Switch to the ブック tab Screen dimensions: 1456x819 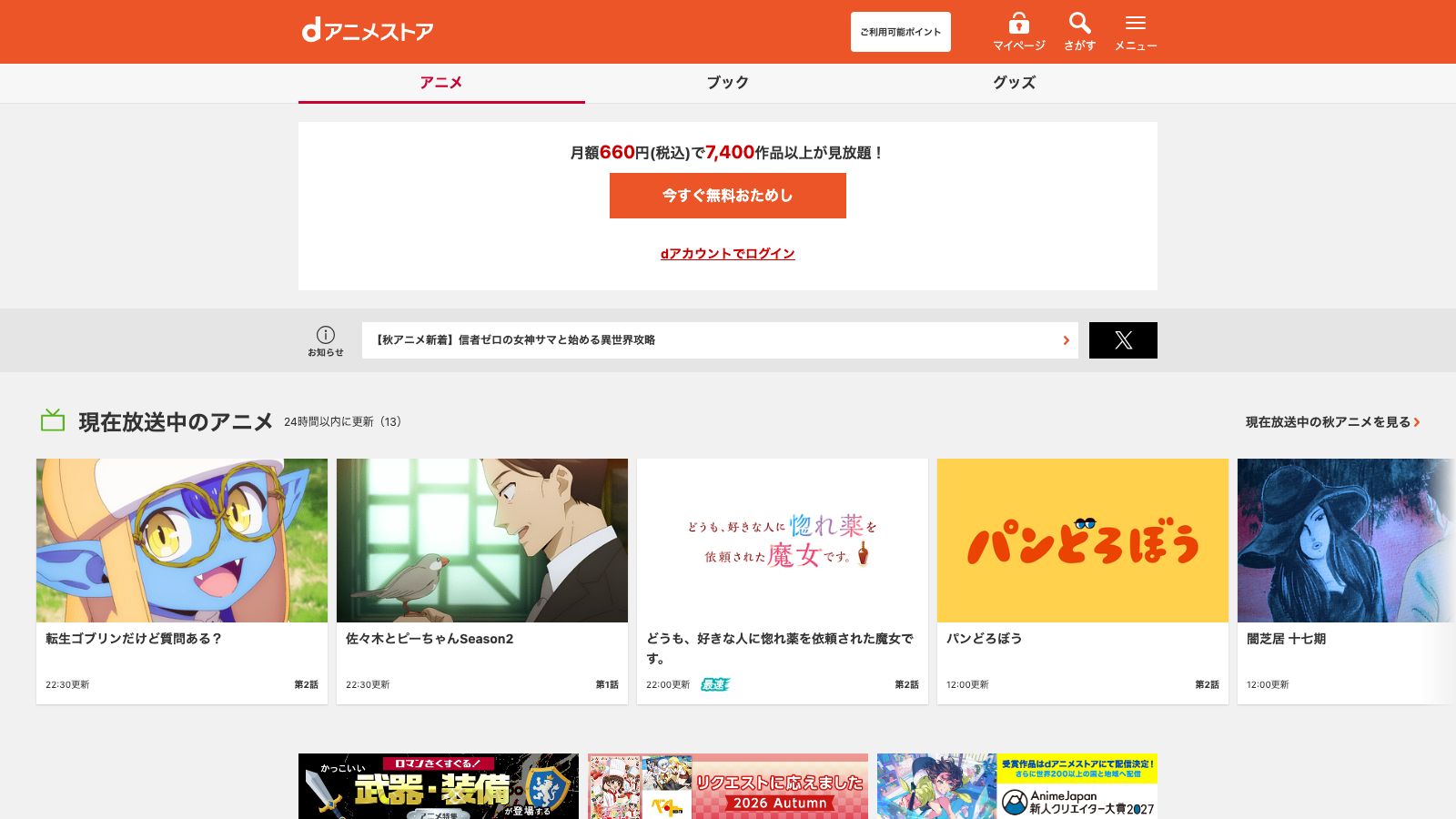[728, 83]
